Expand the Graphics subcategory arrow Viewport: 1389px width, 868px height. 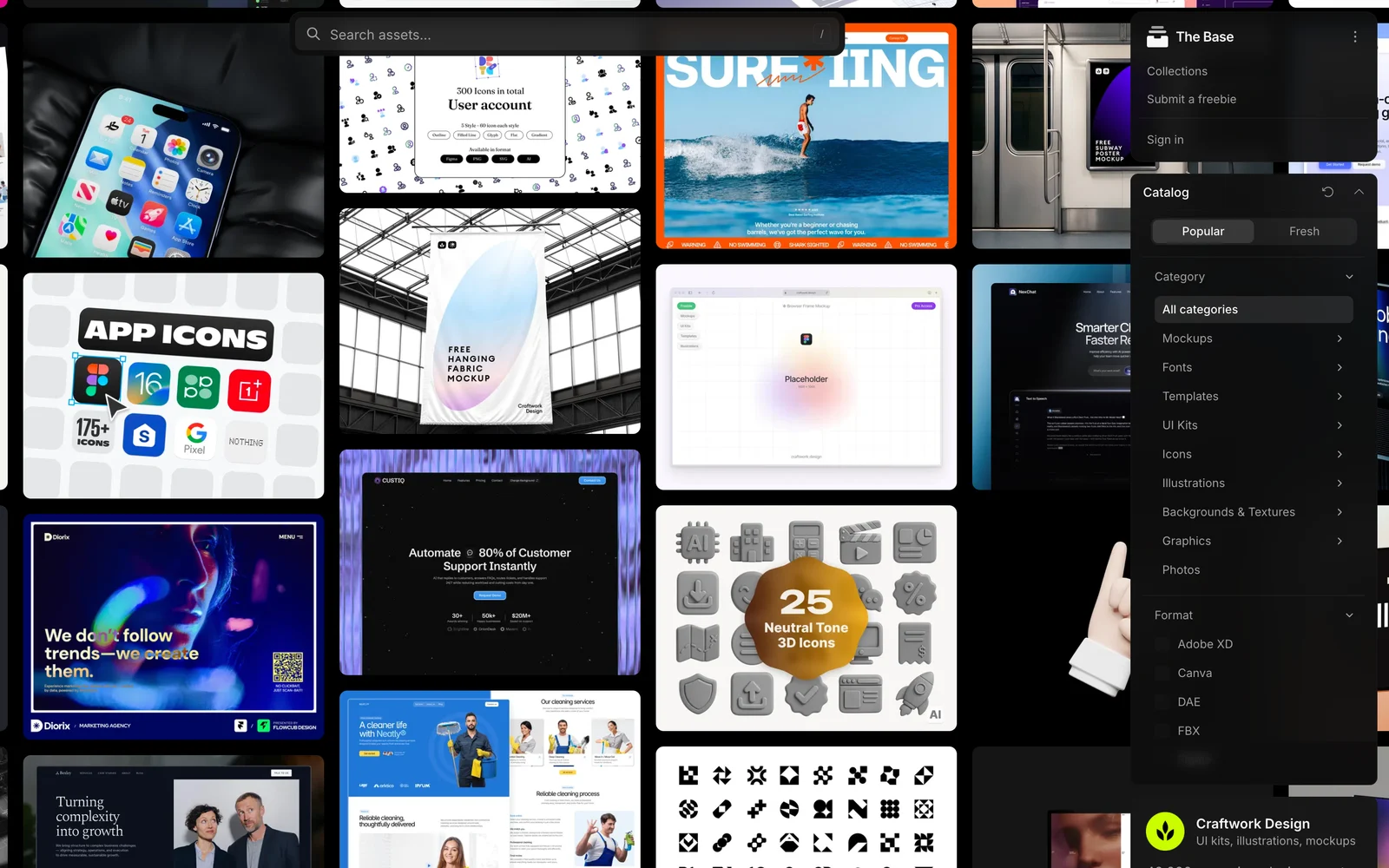(x=1340, y=541)
